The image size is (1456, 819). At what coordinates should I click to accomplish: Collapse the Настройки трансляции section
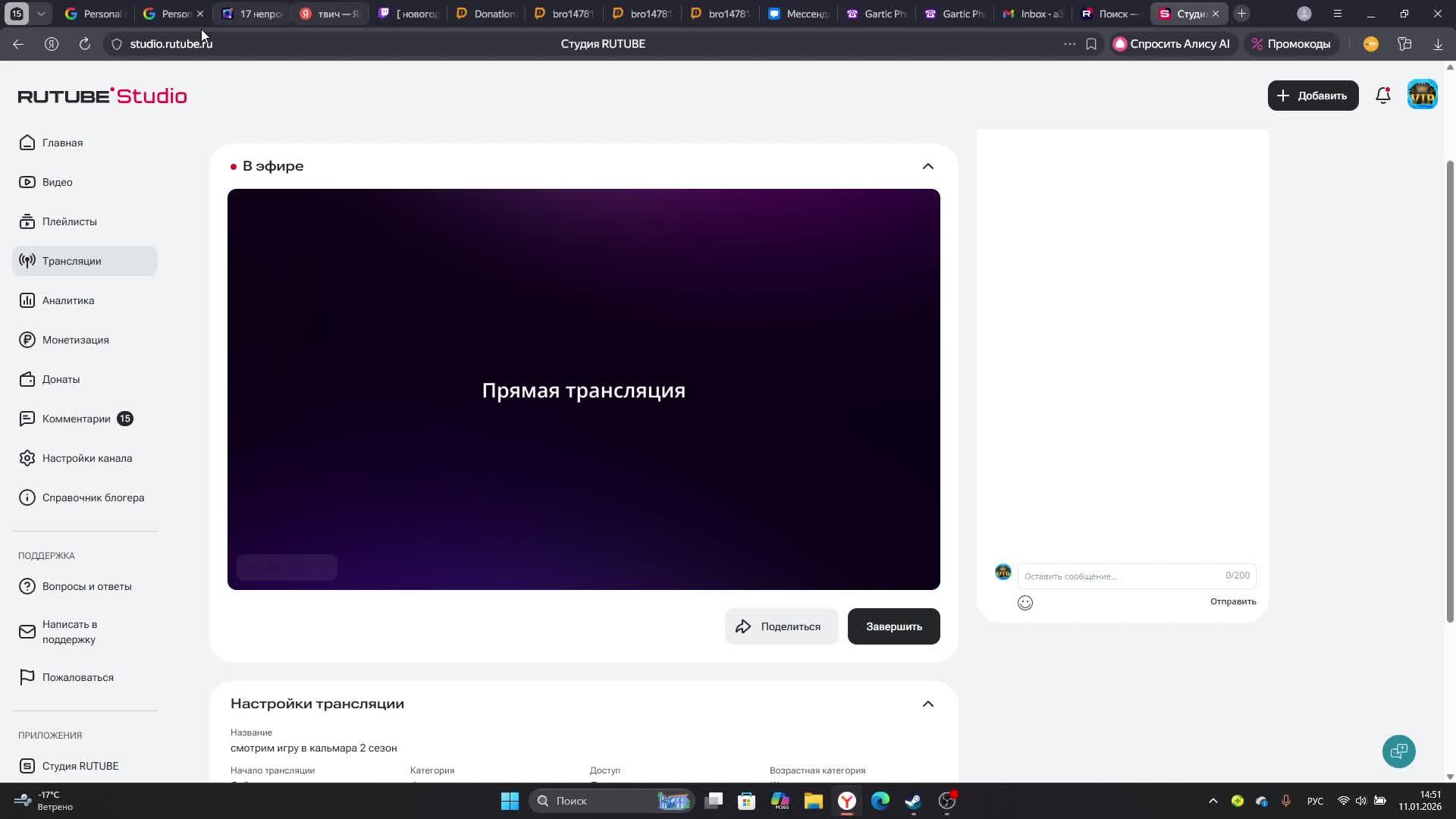927,704
